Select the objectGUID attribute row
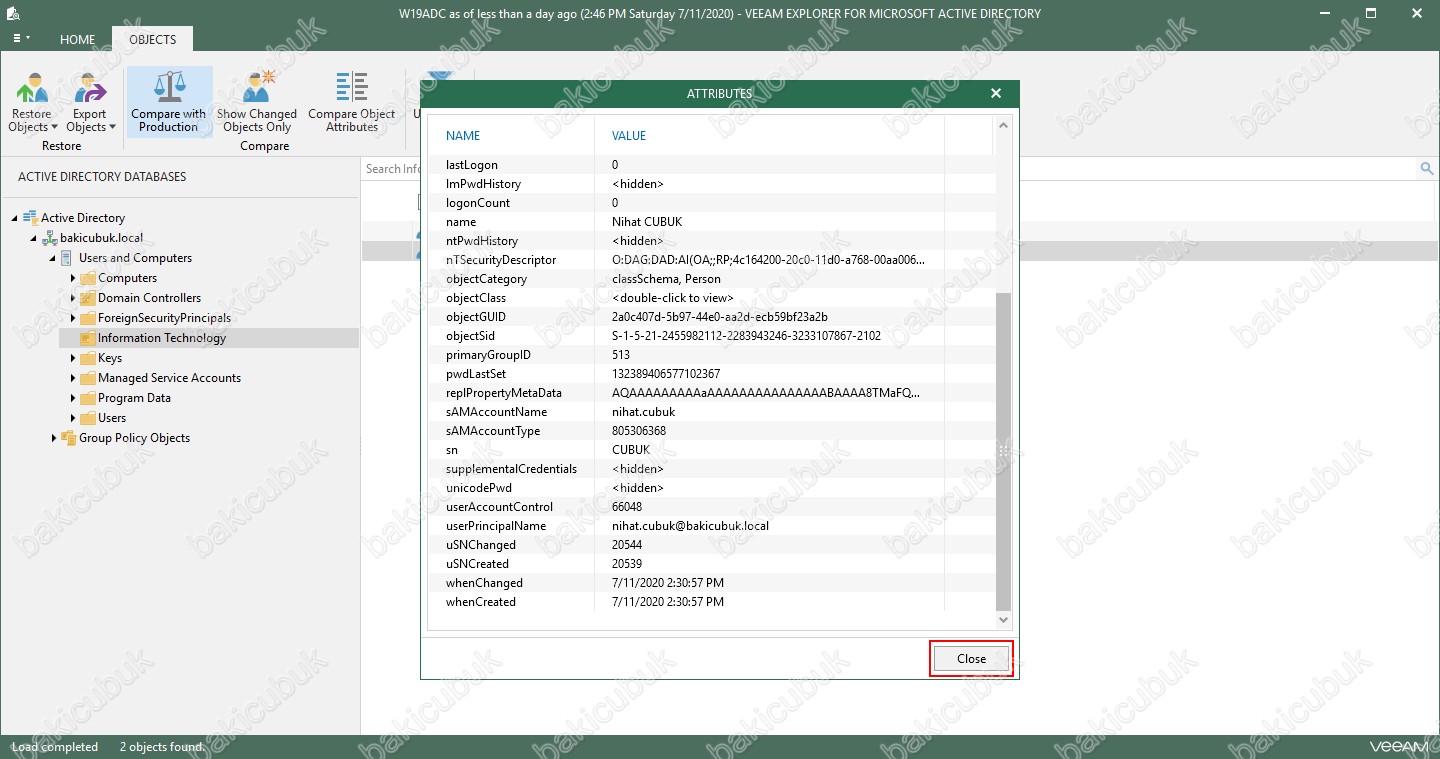The image size is (1440, 759). tap(712, 317)
